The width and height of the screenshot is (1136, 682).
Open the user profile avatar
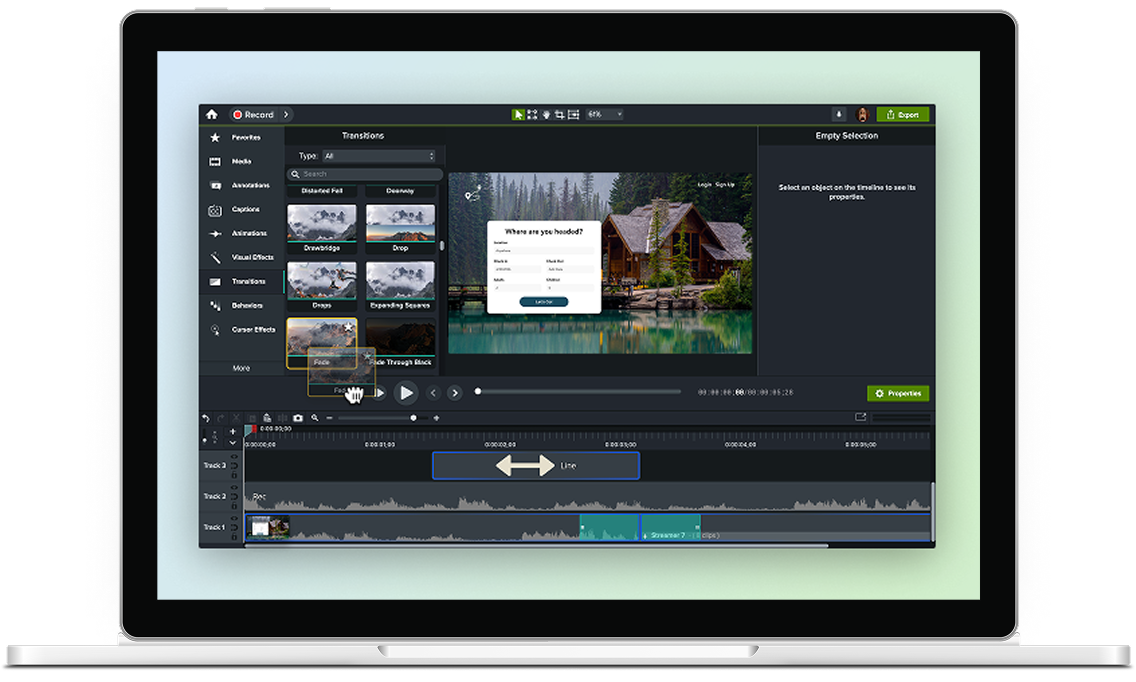tap(862, 115)
